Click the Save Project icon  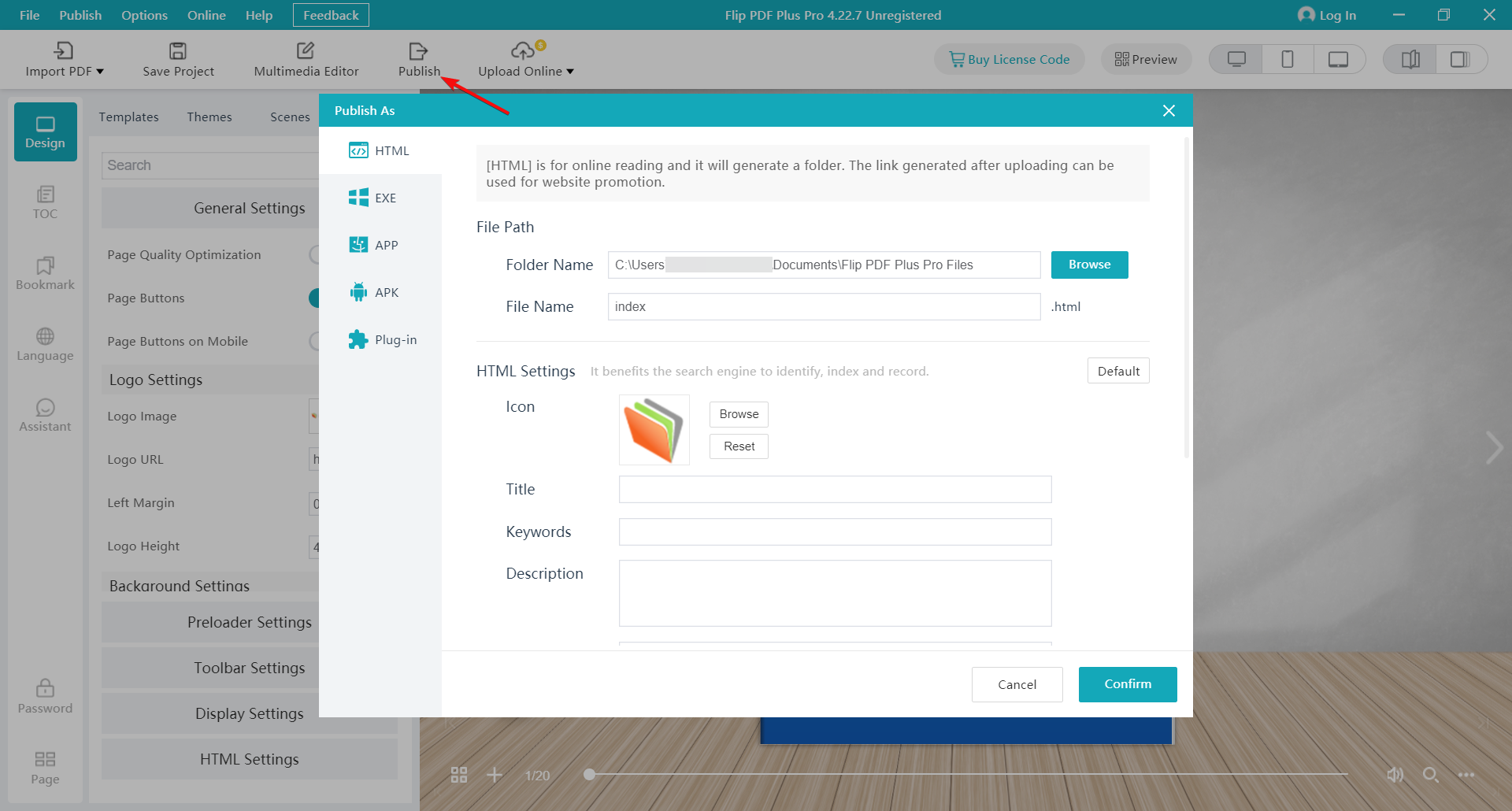pyautogui.click(x=178, y=51)
